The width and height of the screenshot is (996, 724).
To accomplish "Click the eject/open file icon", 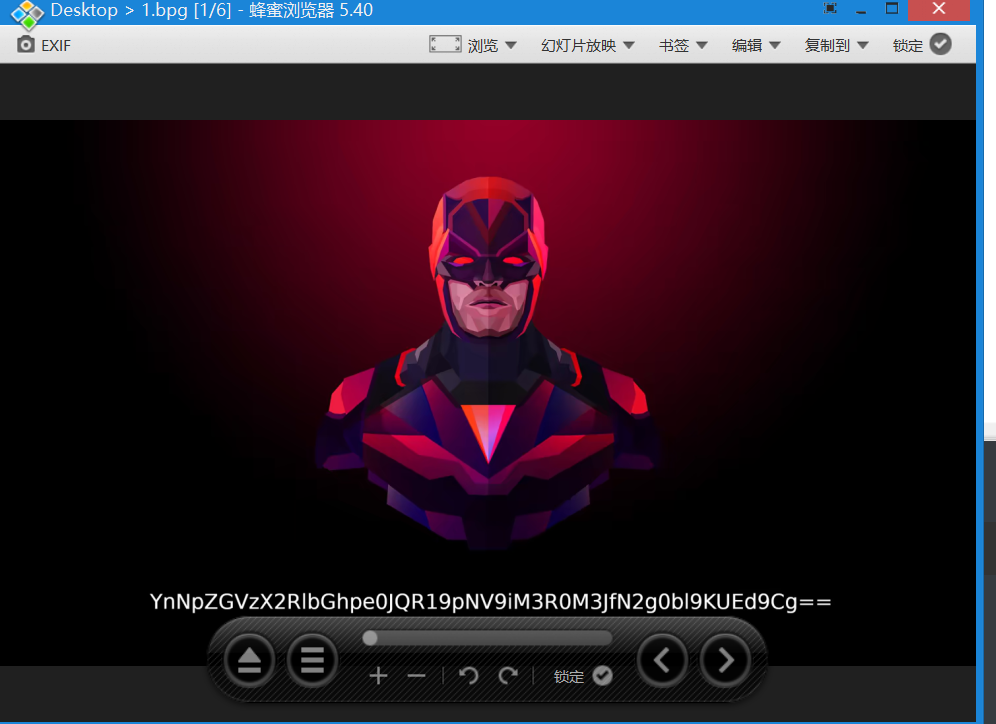I will pos(250,661).
